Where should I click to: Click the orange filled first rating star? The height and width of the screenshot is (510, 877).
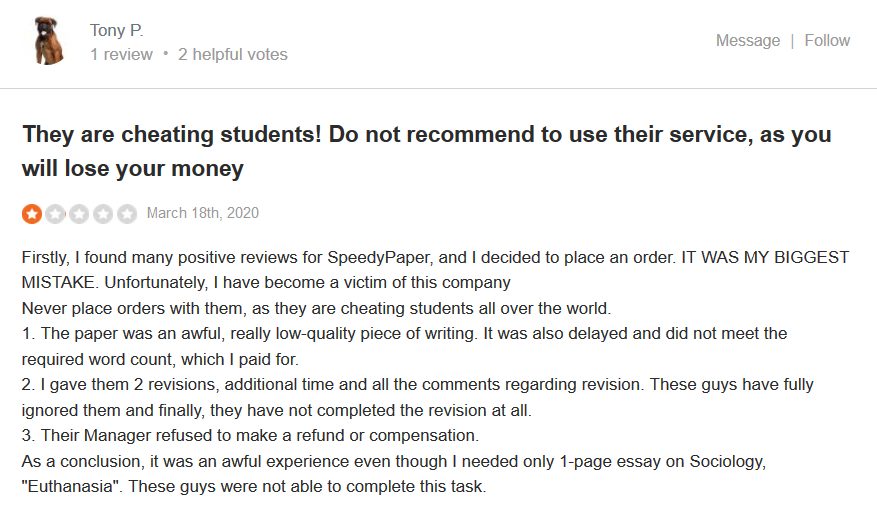click(32, 214)
